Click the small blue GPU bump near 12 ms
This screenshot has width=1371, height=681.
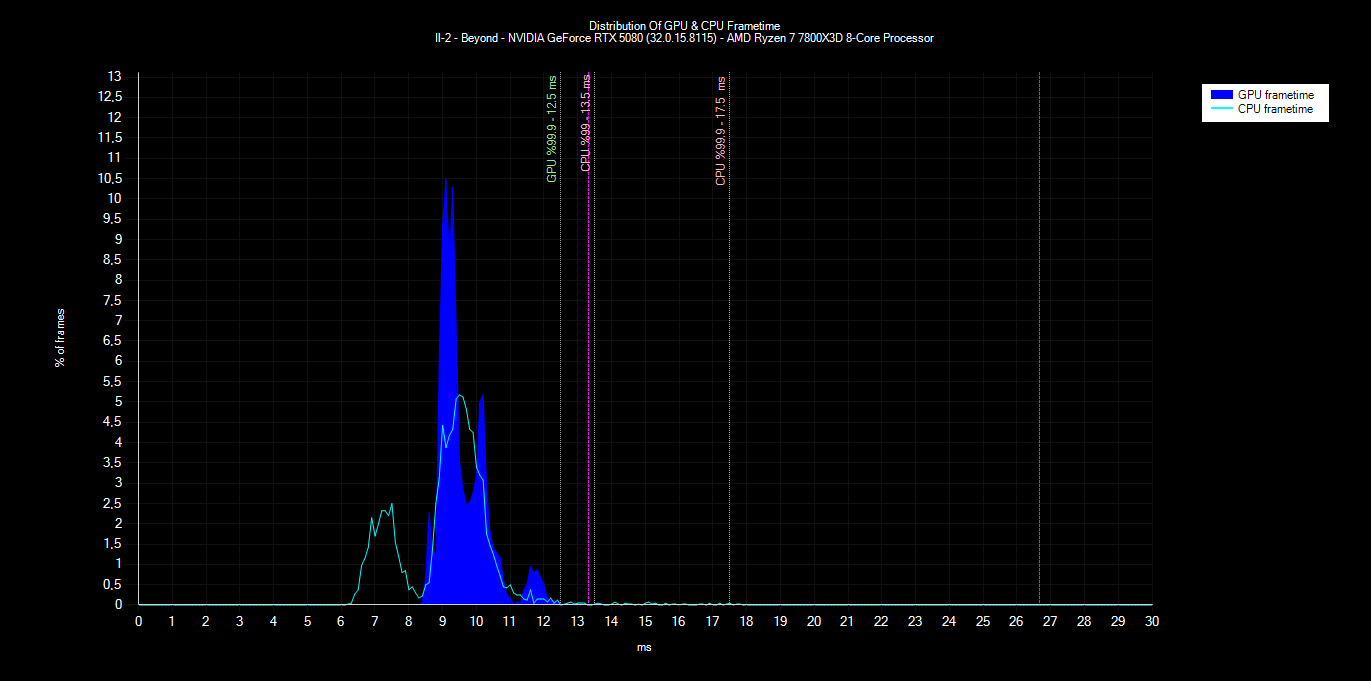pos(536,585)
